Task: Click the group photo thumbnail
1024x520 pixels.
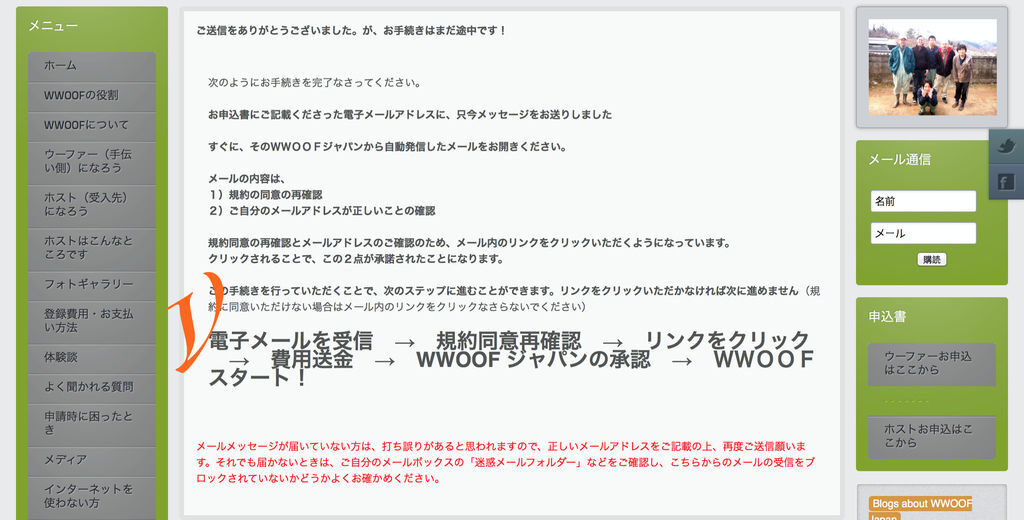Action: click(932, 67)
